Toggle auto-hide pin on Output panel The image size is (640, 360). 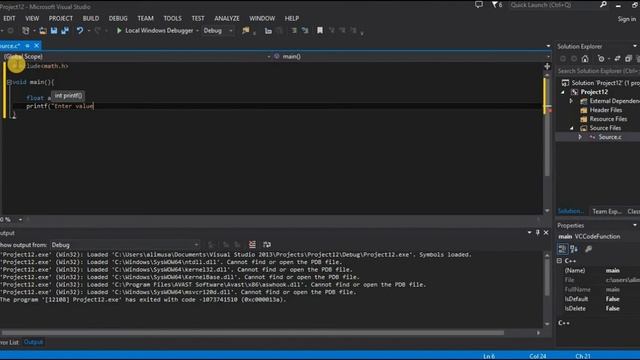(538, 232)
